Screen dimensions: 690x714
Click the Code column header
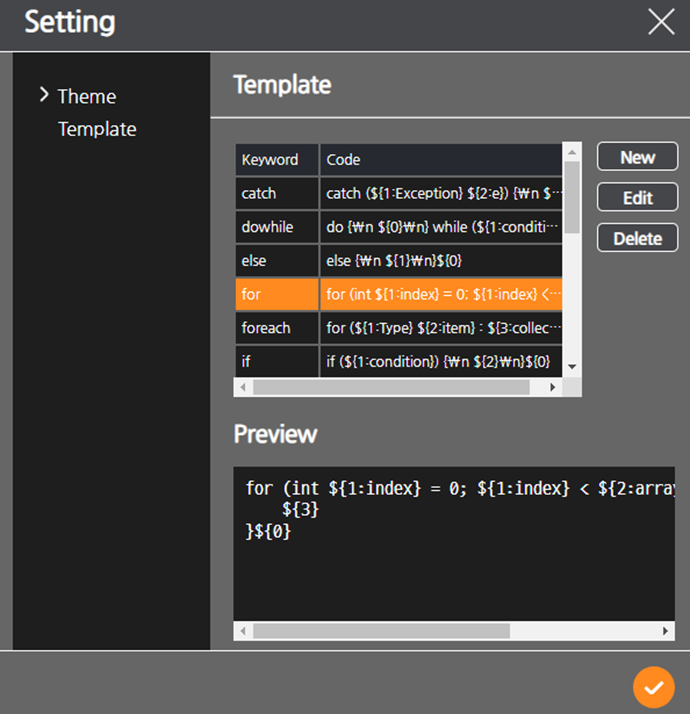coord(440,160)
